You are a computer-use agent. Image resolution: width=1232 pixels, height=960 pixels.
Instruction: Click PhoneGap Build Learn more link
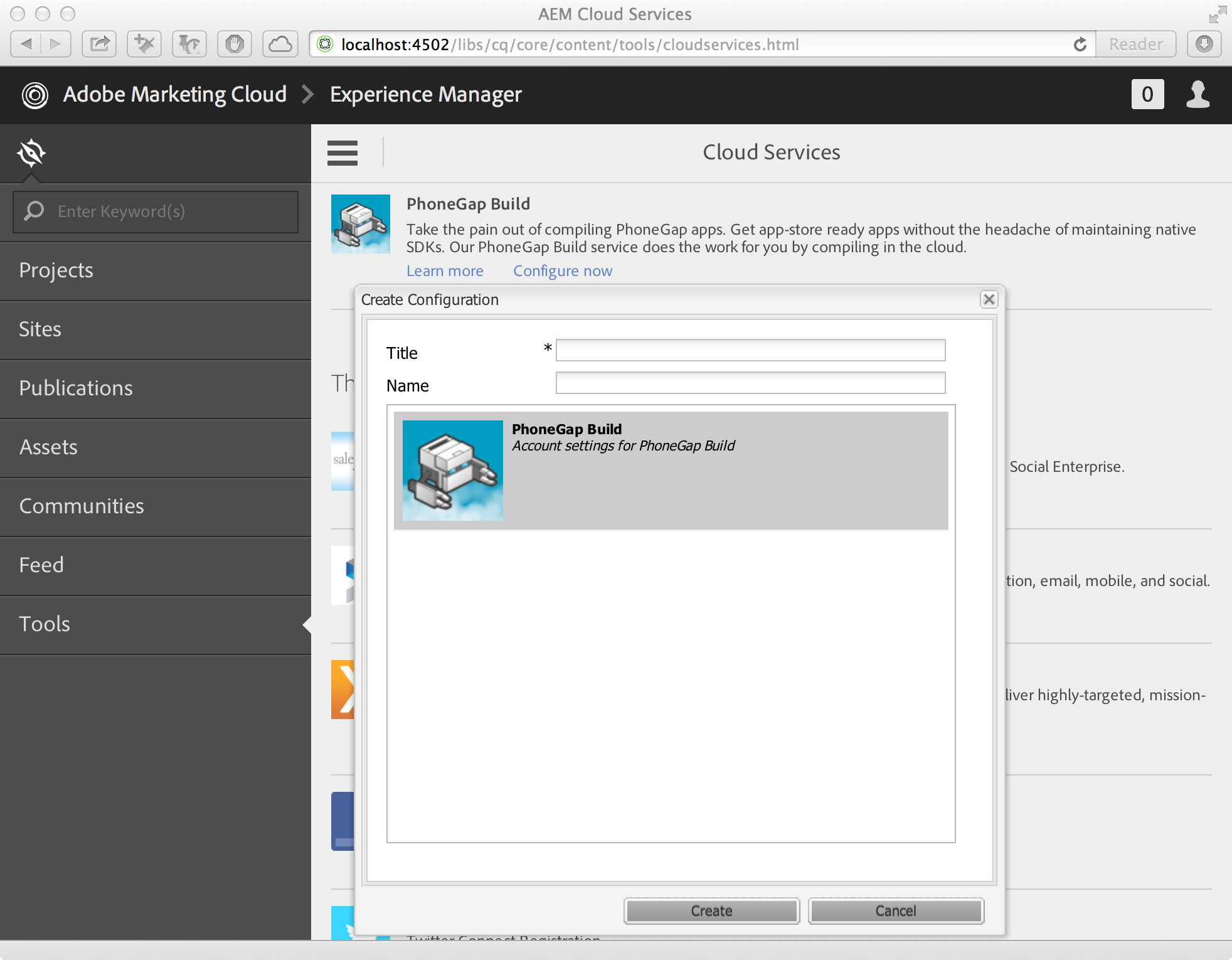[445, 271]
